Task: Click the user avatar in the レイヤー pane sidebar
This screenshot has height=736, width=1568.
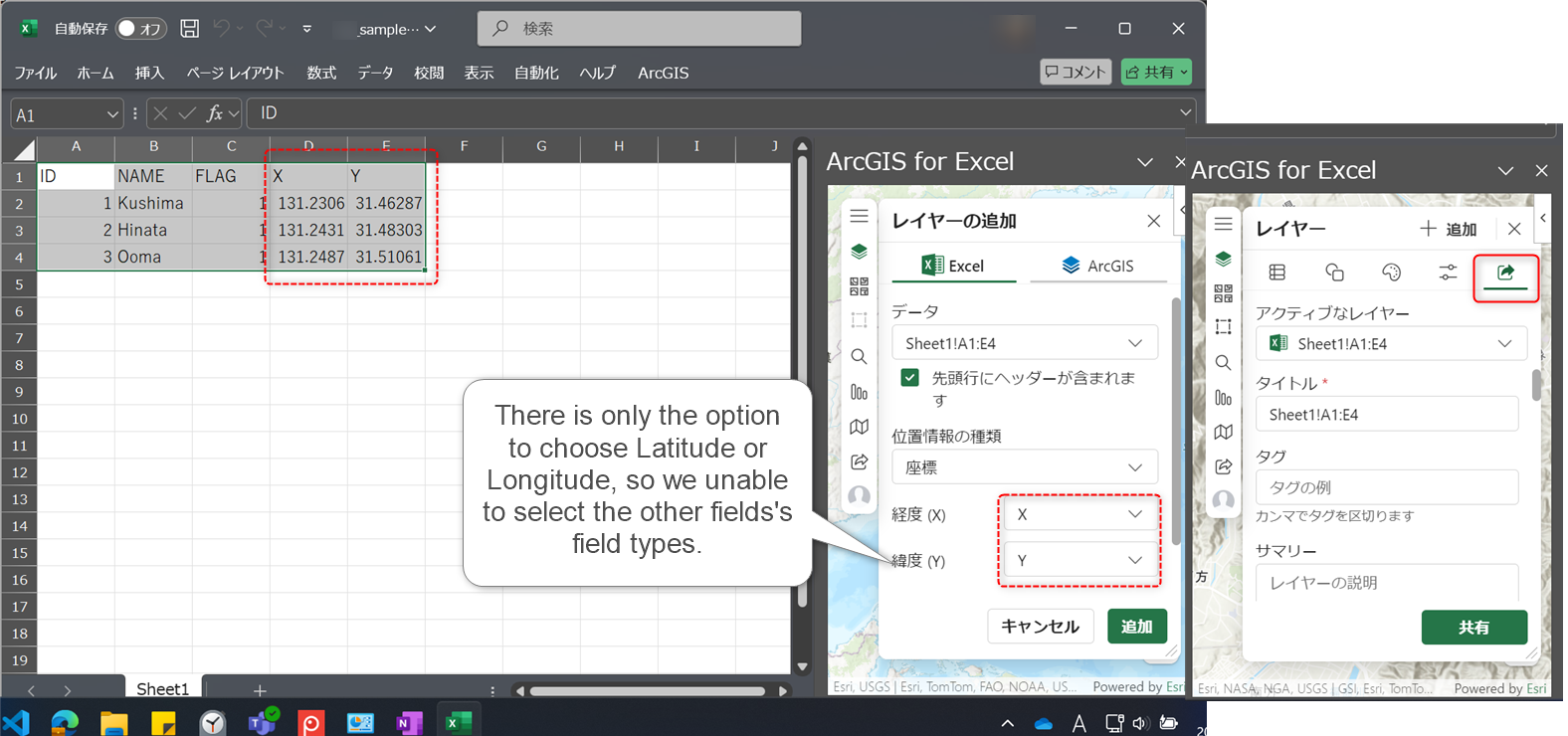Action: 1224,501
